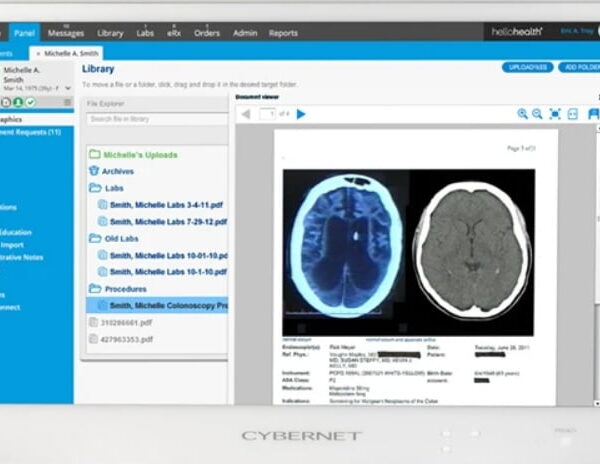Open the hamburger menu in patient sidebar
The image size is (600, 464).
[x=67, y=102]
